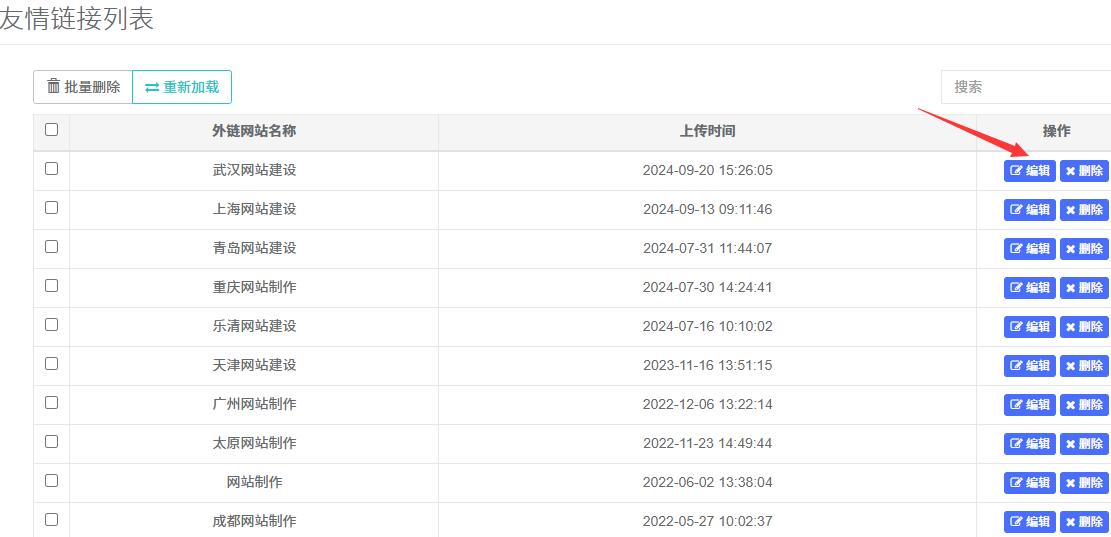Check the 2022-06-02 网站制作 row checkbox
This screenshot has height=537, width=1111.
pos(52,481)
